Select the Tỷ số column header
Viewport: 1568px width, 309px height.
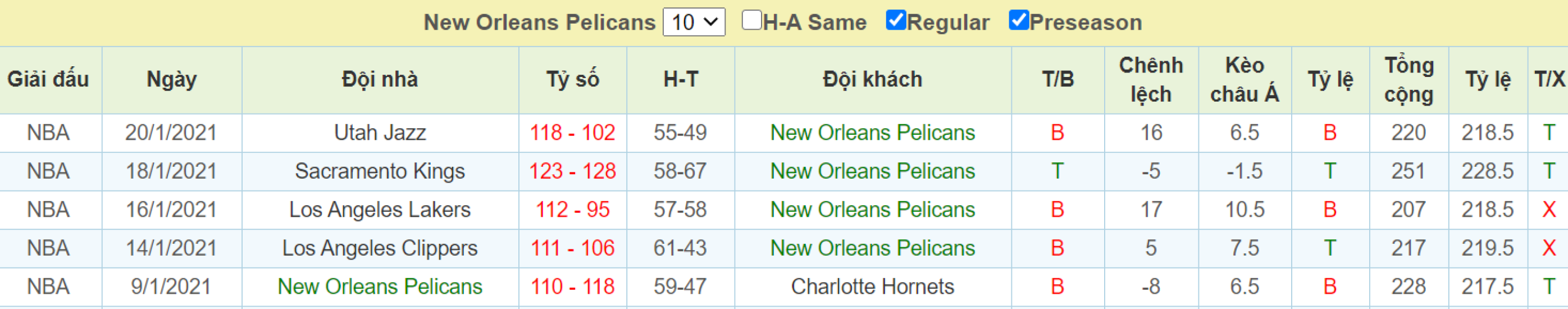[572, 80]
